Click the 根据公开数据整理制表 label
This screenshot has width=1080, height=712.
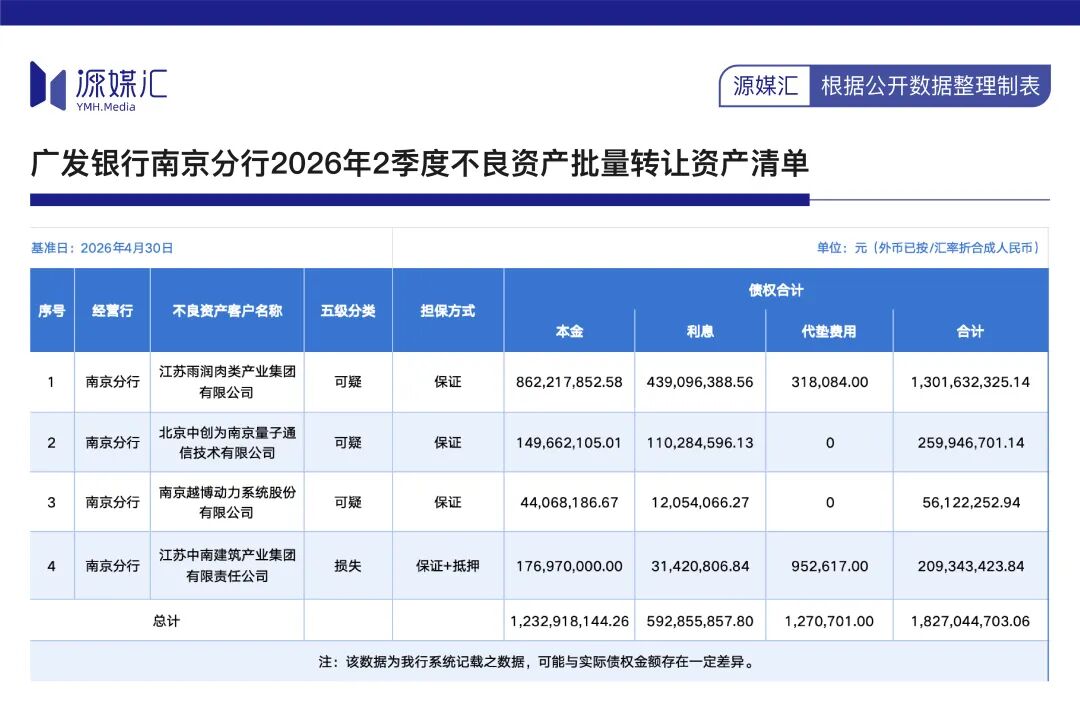(x=930, y=86)
